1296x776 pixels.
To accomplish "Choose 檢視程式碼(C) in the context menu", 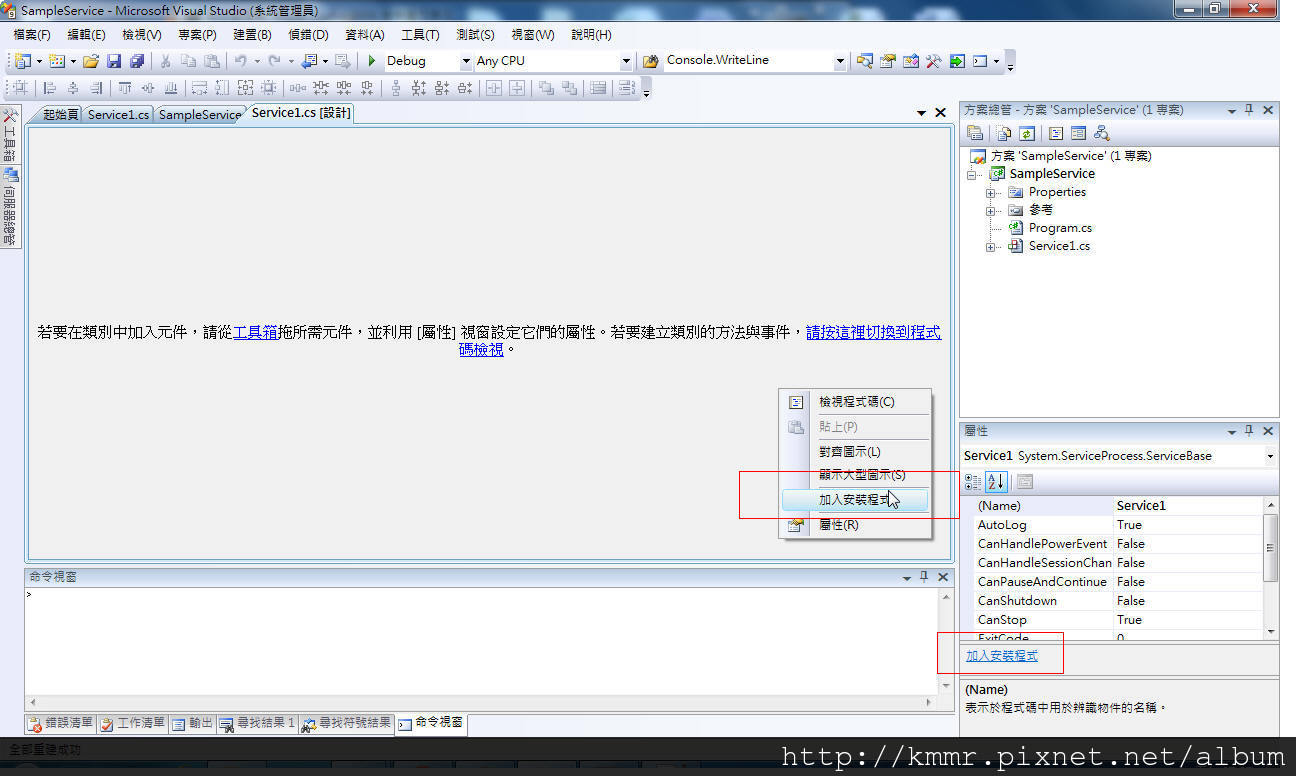I will click(855, 402).
